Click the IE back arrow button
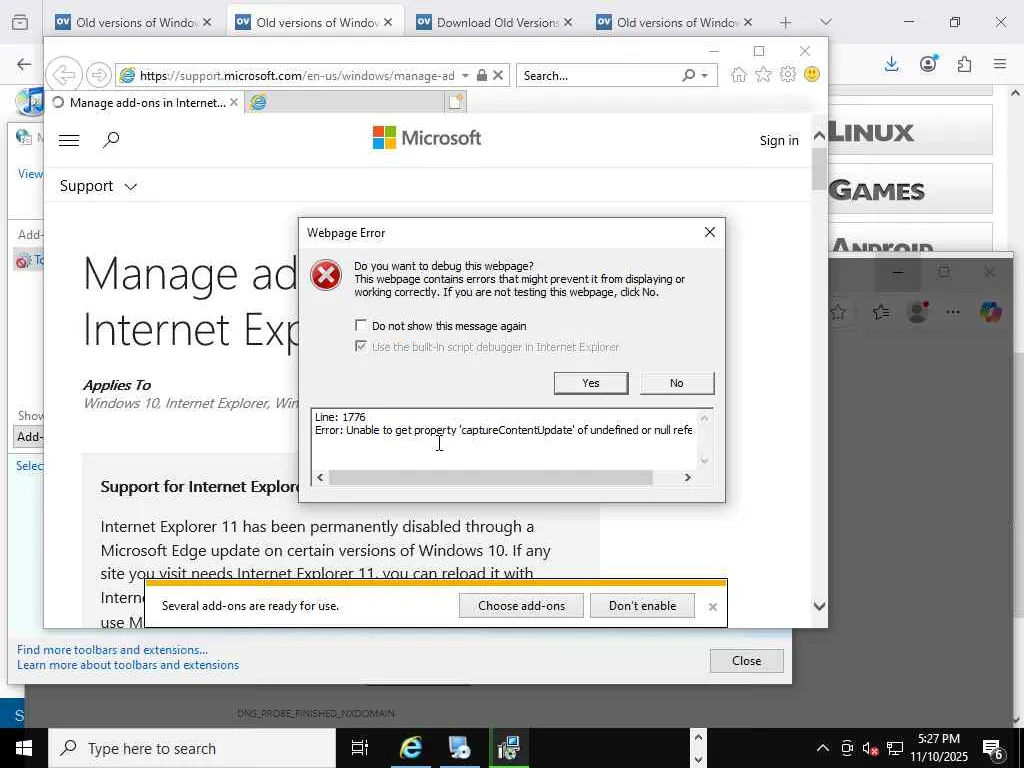Viewport: 1024px width, 768px height. 63,75
